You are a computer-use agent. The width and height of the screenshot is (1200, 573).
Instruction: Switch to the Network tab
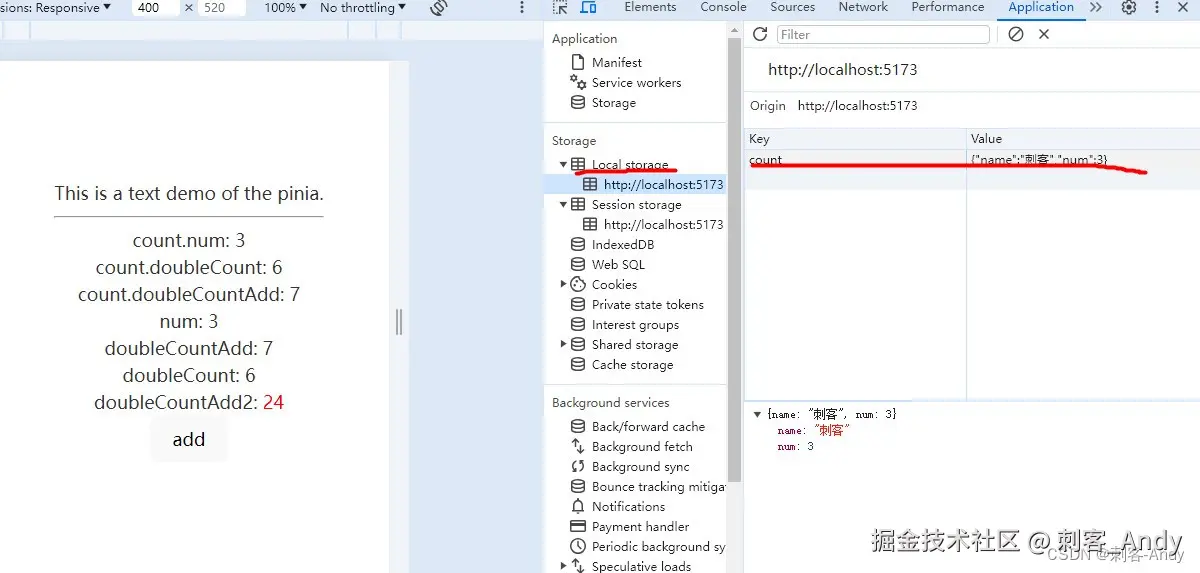pyautogui.click(x=863, y=7)
